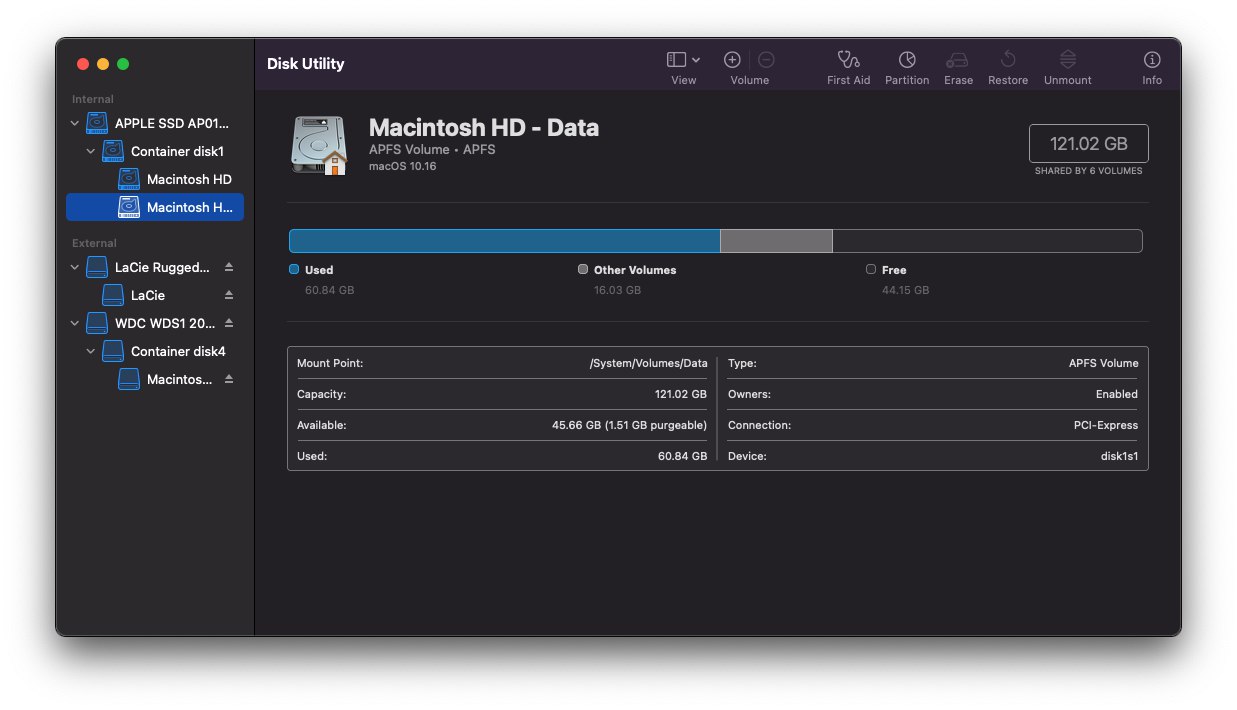This screenshot has width=1237, height=710.
Task: Click the Used 60.84 GB table value
Action: 682,456
